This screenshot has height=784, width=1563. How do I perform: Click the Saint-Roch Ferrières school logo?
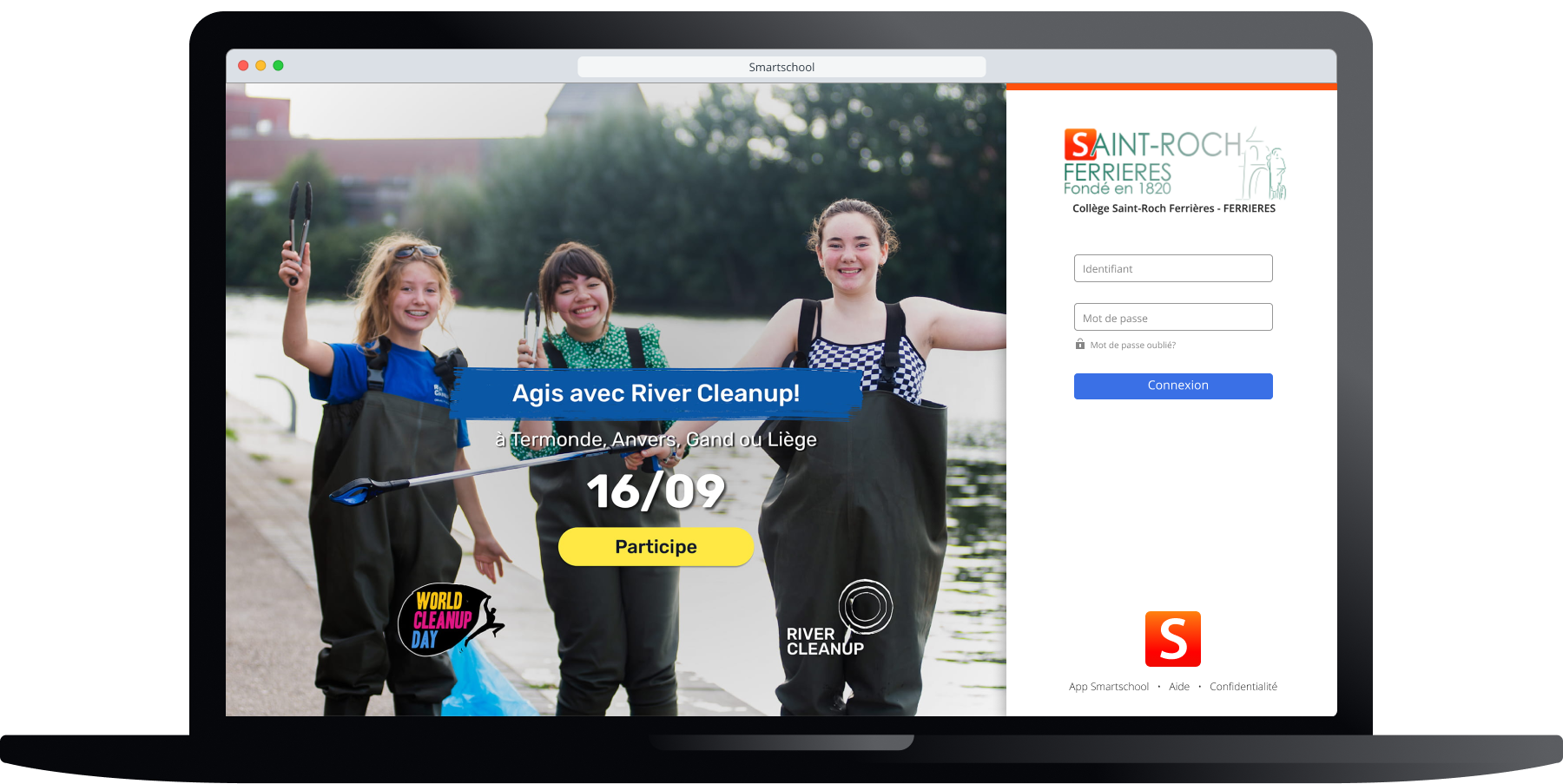coord(1173,163)
